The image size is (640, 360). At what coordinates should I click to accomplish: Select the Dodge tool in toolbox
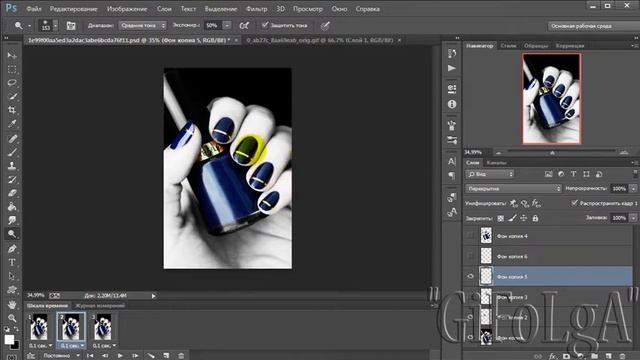click(x=12, y=234)
